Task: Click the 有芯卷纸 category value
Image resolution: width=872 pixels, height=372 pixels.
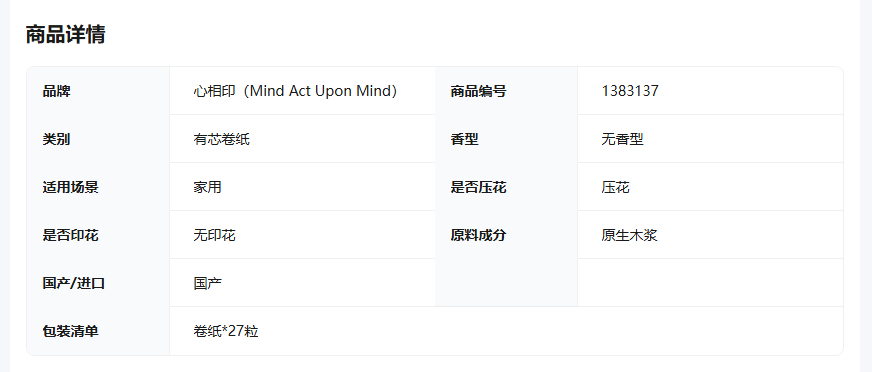Action: [x=221, y=139]
